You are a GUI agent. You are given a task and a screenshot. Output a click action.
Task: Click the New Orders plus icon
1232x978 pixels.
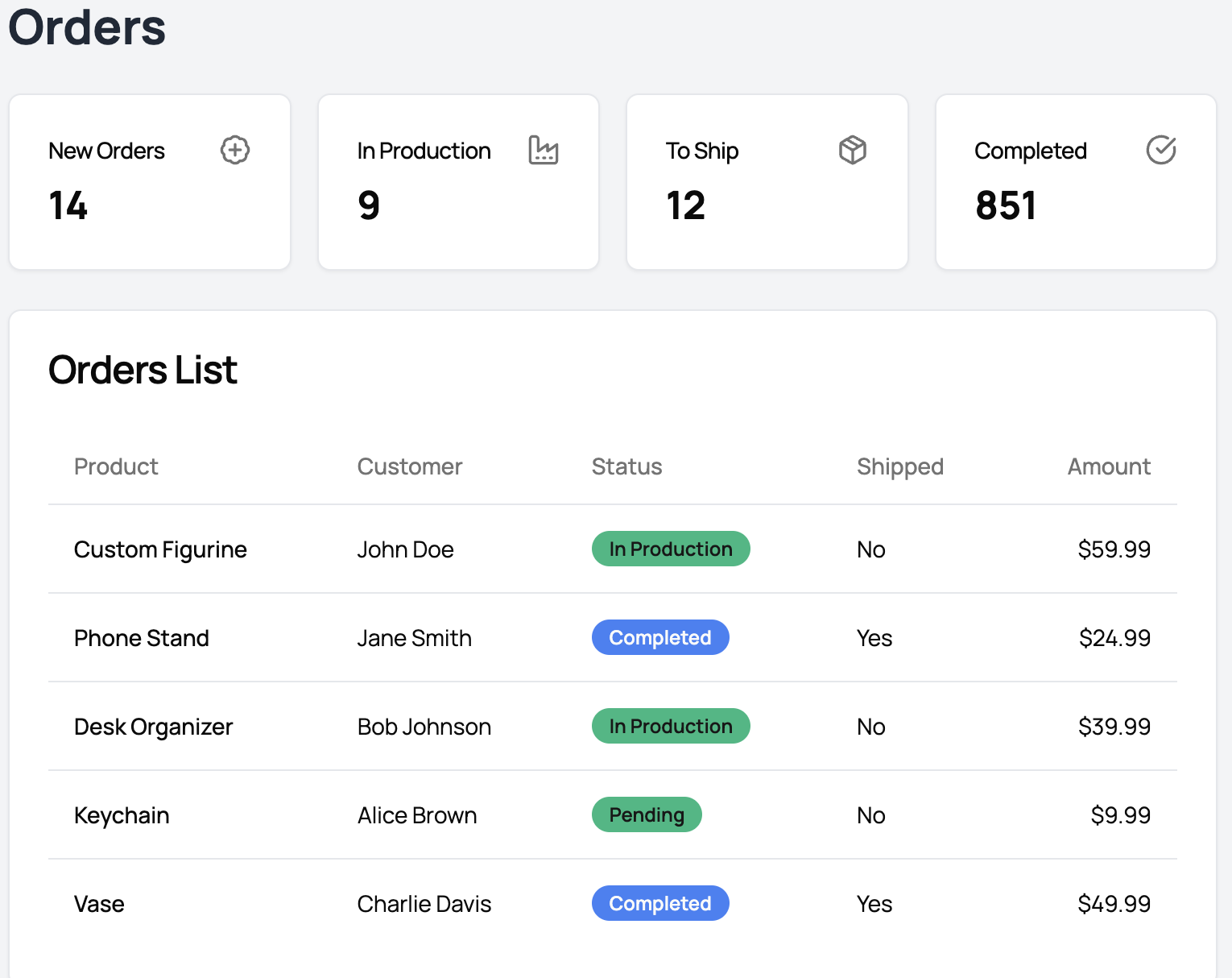click(x=234, y=150)
